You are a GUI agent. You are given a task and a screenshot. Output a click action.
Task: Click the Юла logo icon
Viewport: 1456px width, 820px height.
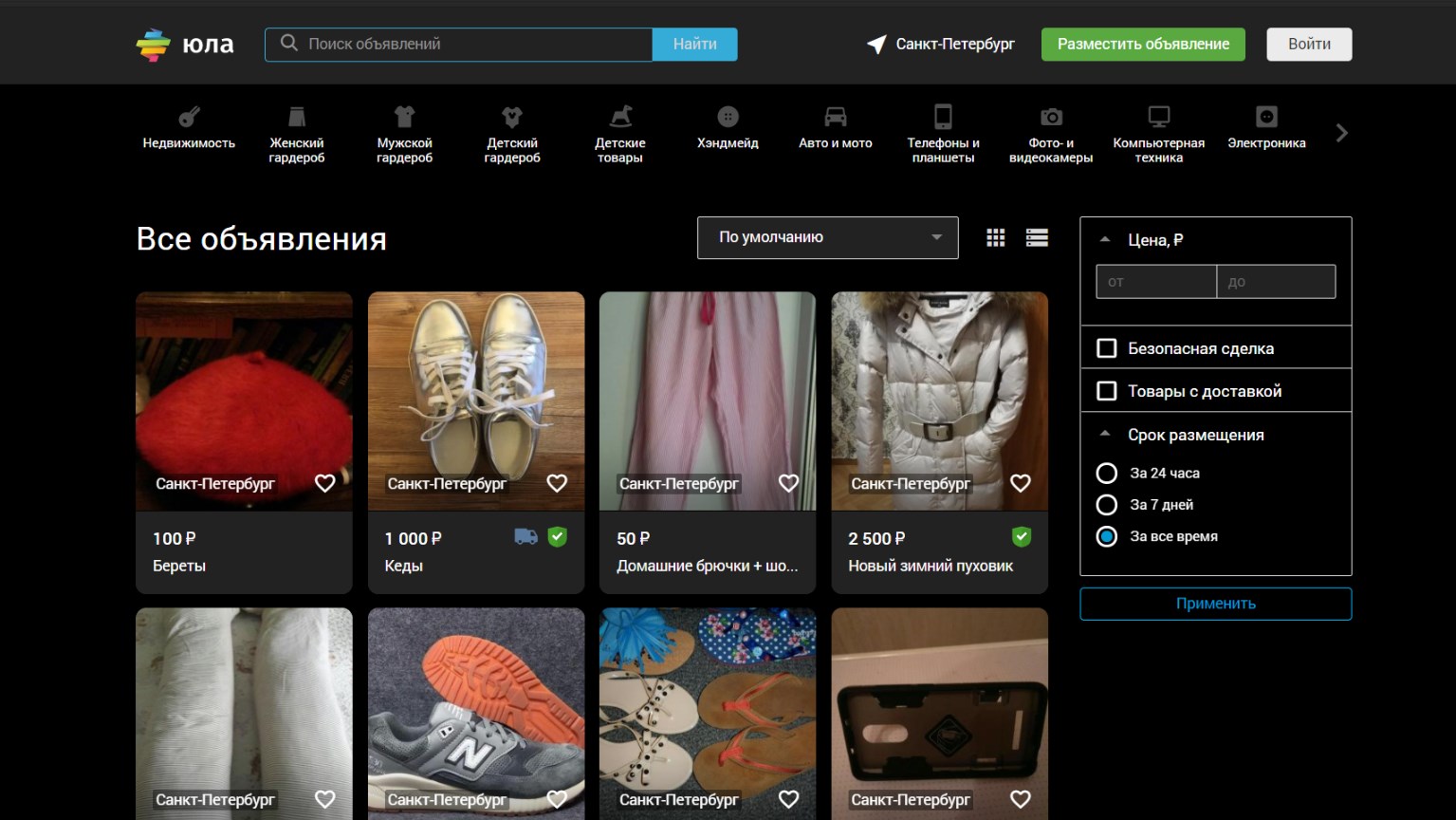153,44
